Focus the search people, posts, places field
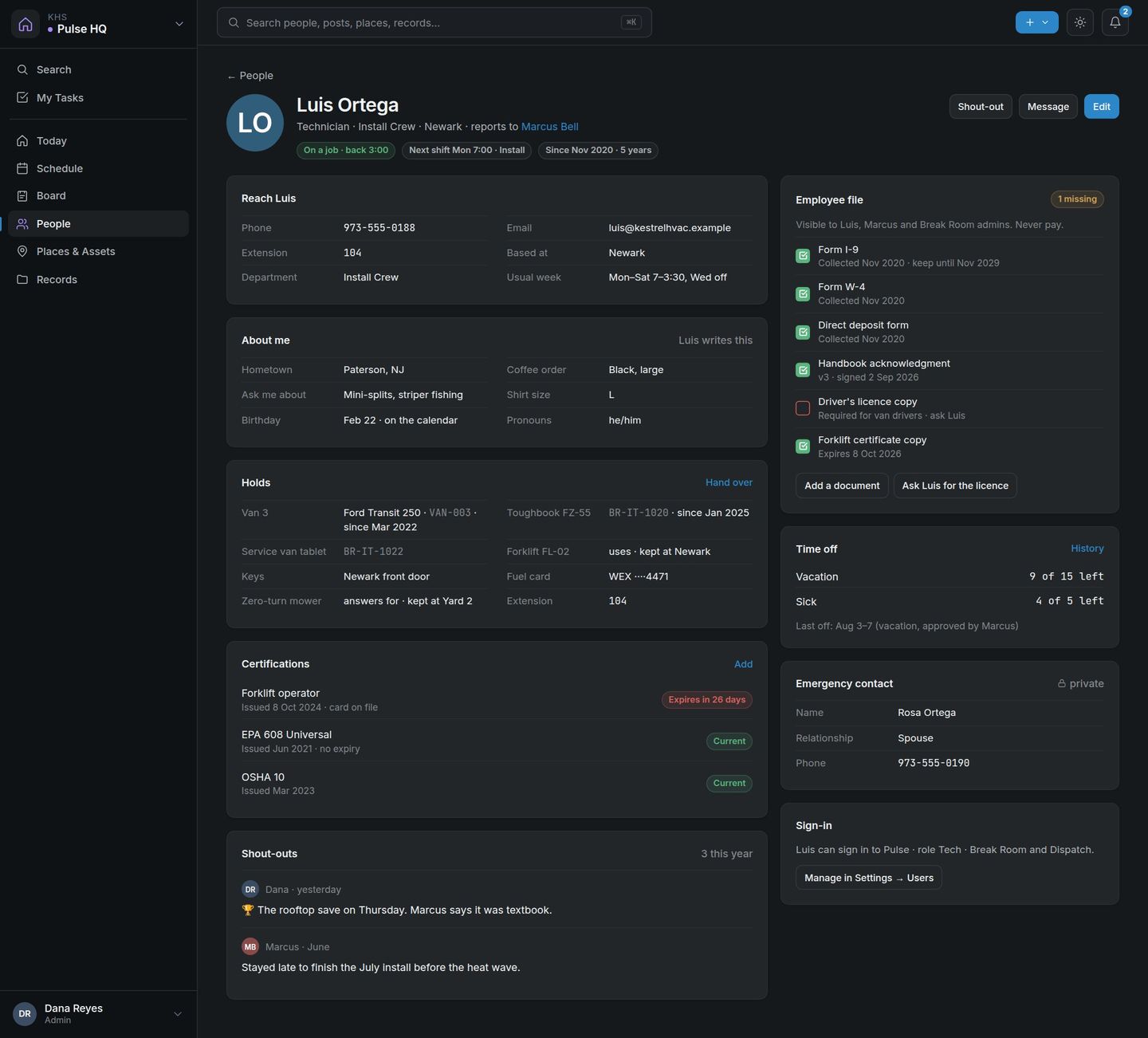This screenshot has height=1038, width=1148. point(434,22)
